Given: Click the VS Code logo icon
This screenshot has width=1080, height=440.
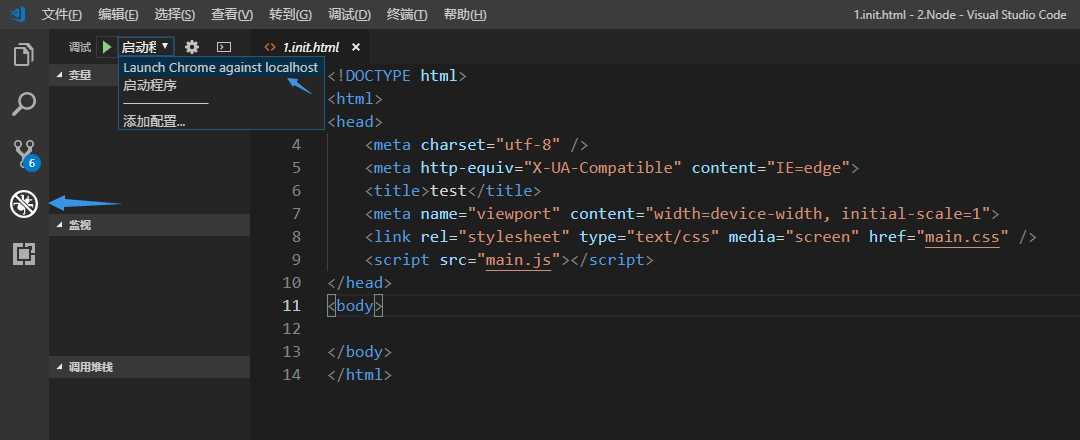Looking at the screenshot, I should coord(19,14).
